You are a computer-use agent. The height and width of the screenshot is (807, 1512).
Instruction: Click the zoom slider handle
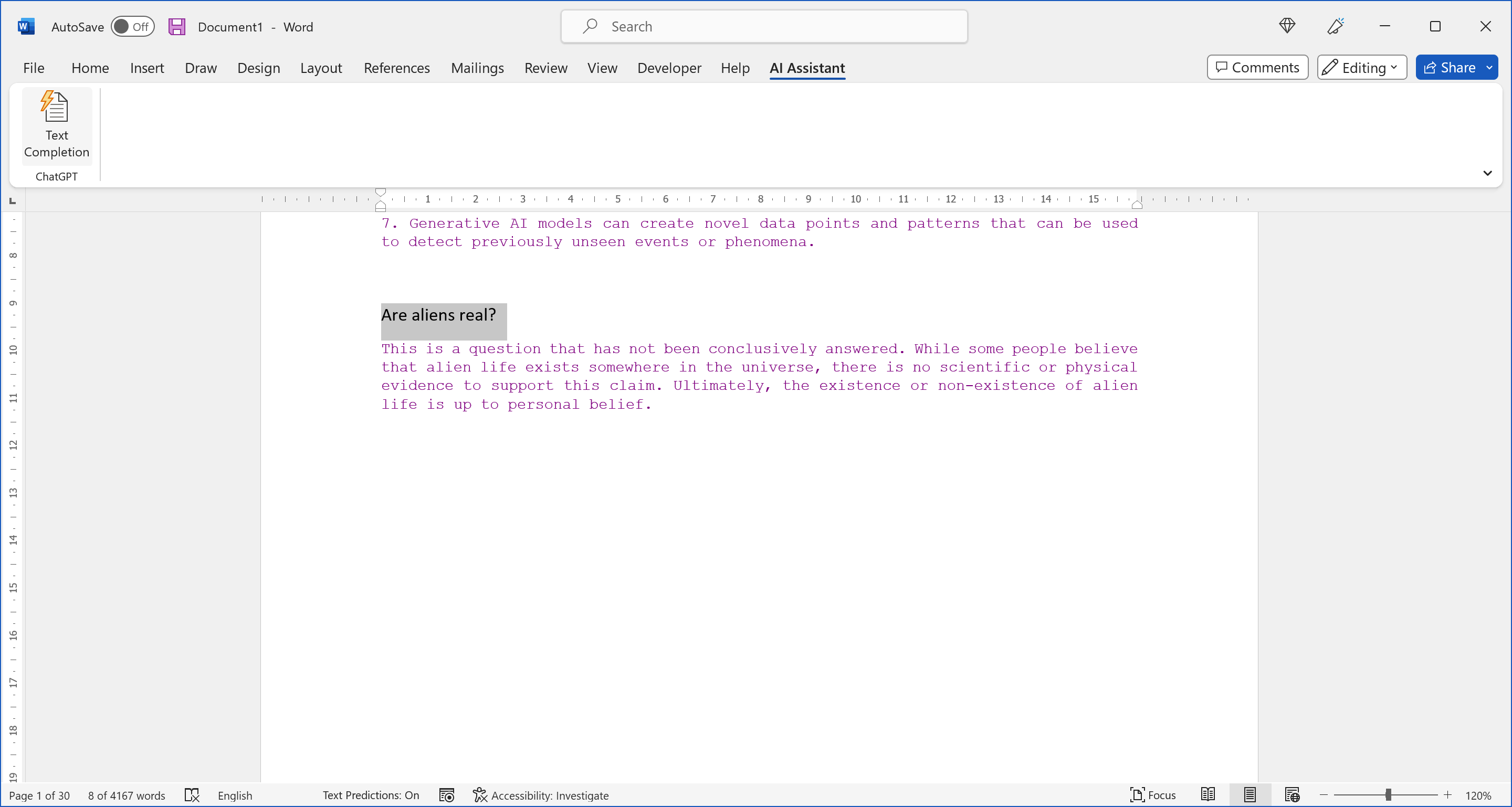click(x=1388, y=795)
